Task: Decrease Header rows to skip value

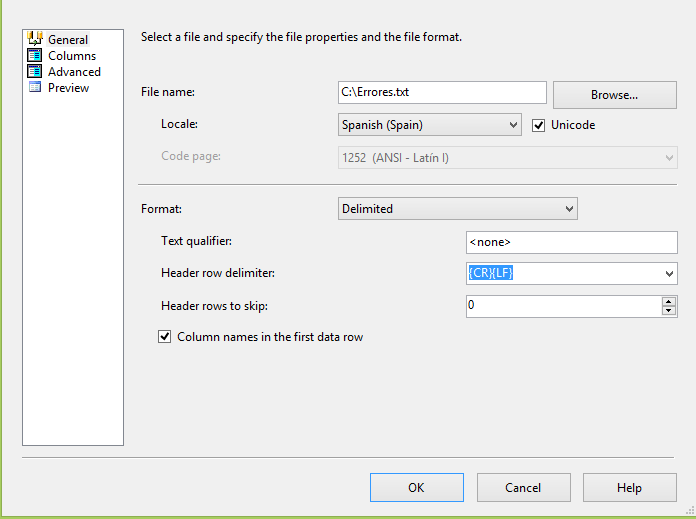Action: [x=669, y=311]
